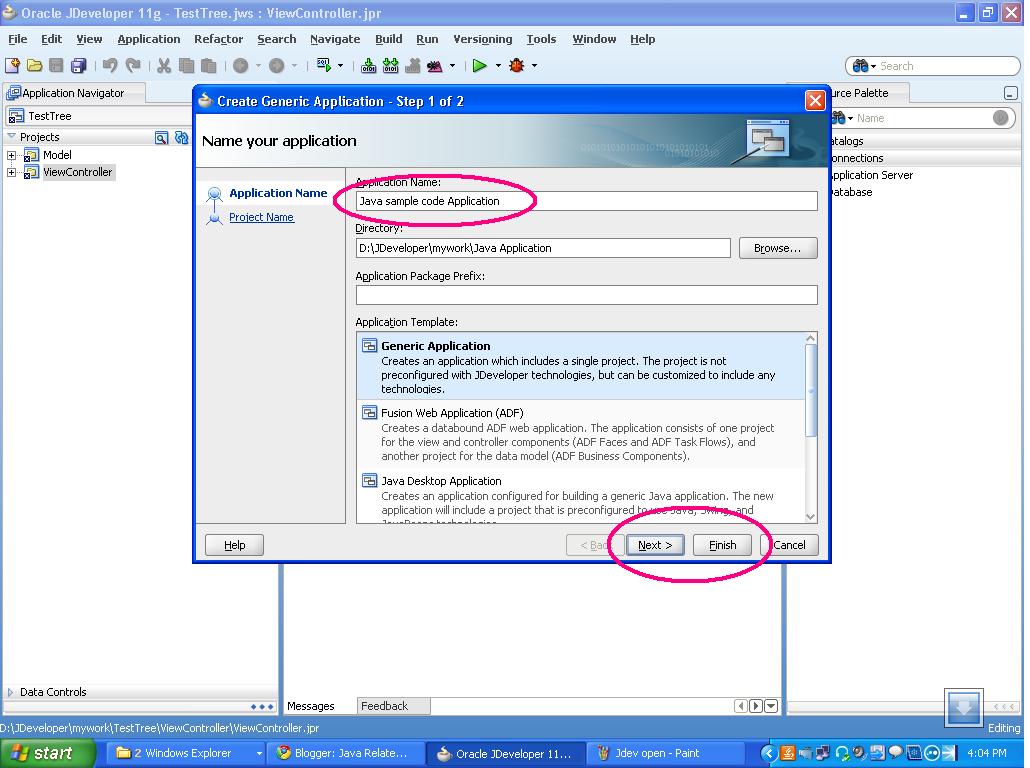The image size is (1030, 768).
Task: Expand the Data Controls panel
Action: [x=10, y=692]
